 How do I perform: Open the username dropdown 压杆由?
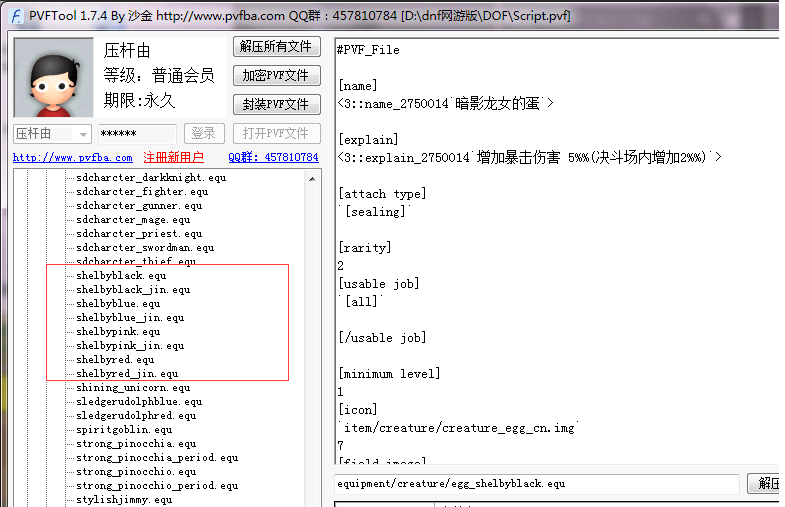(x=52, y=134)
